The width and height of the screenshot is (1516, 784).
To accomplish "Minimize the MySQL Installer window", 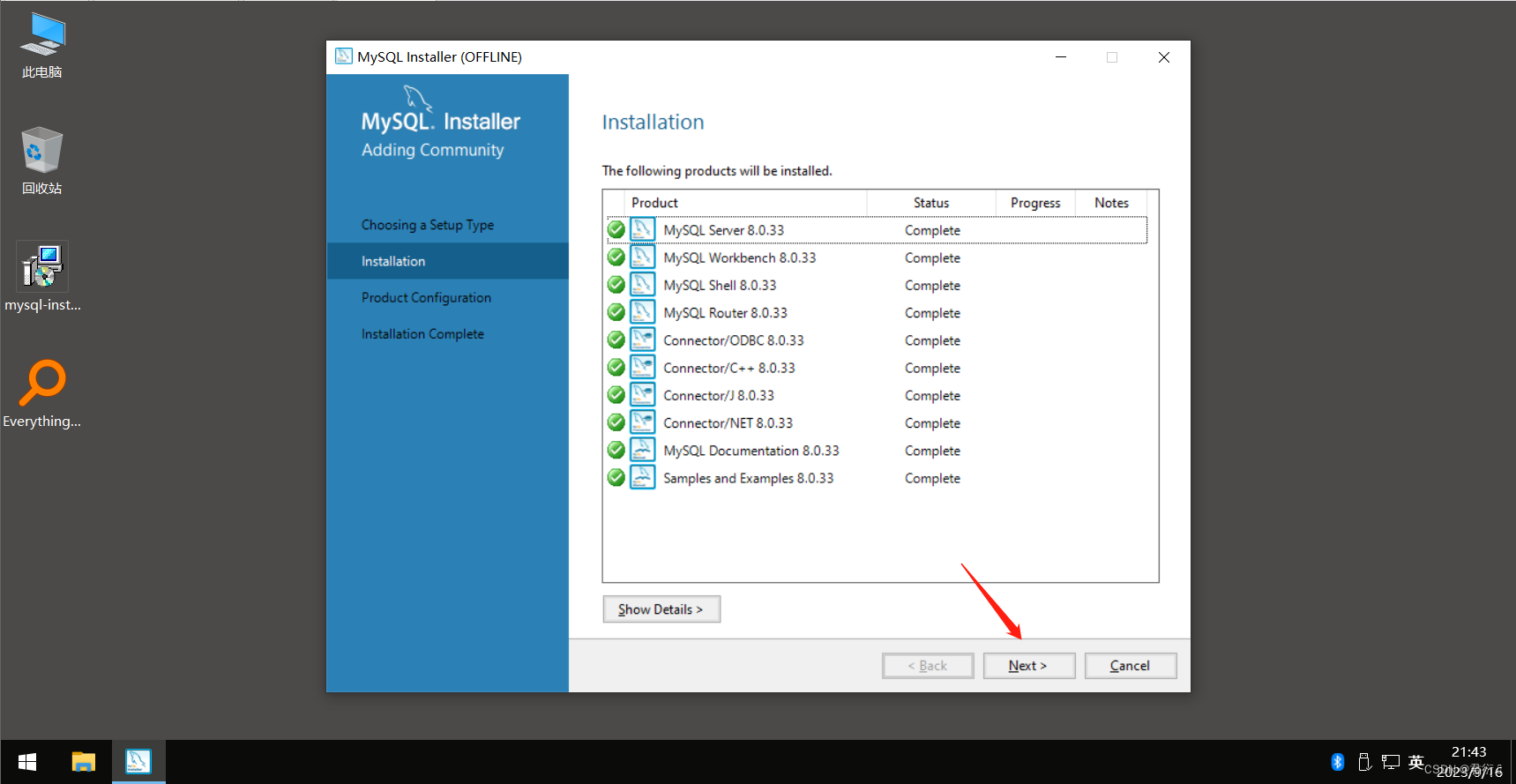I will point(1061,57).
